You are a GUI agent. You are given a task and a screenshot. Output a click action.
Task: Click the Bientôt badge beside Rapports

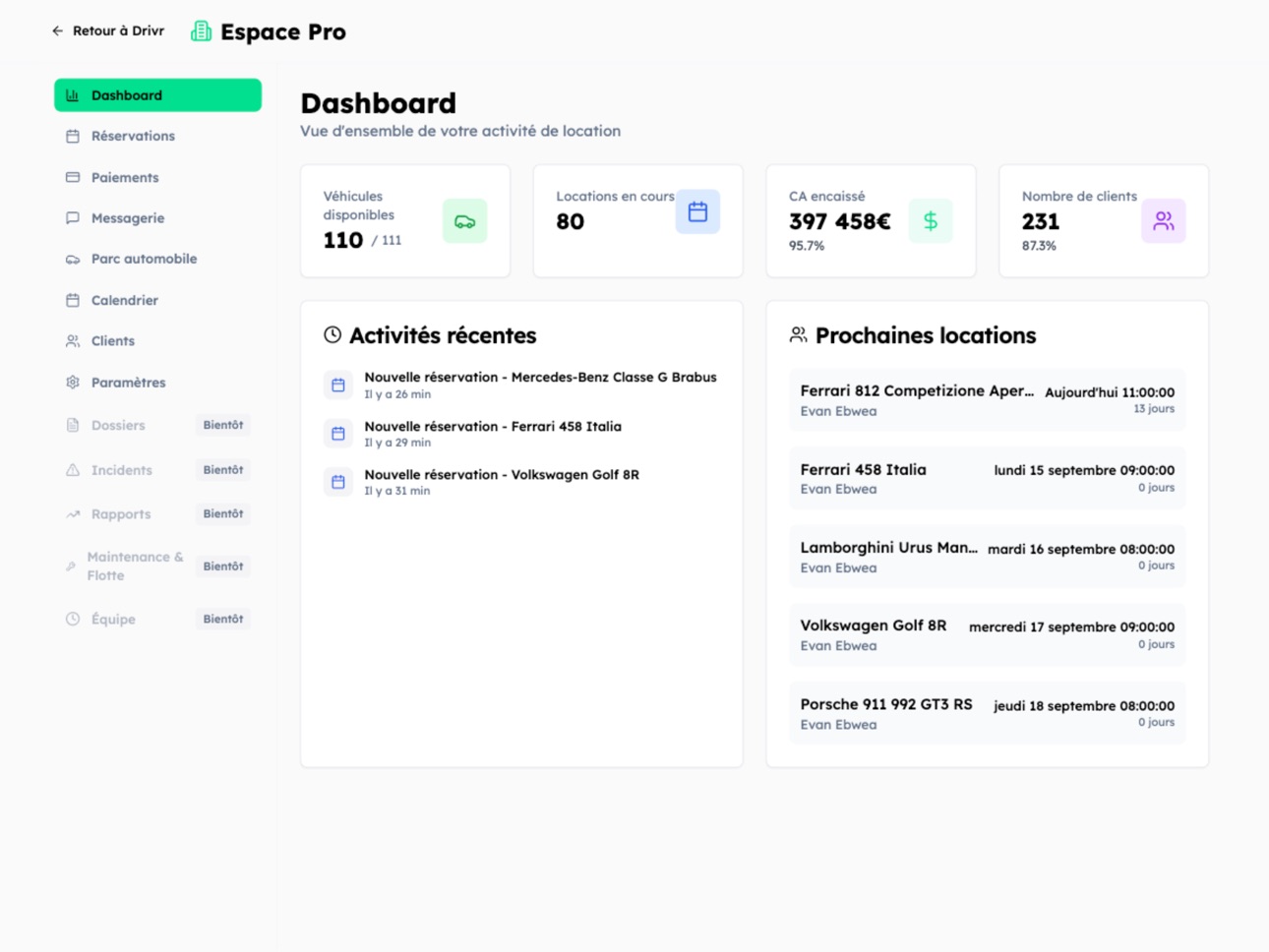pyautogui.click(x=223, y=513)
